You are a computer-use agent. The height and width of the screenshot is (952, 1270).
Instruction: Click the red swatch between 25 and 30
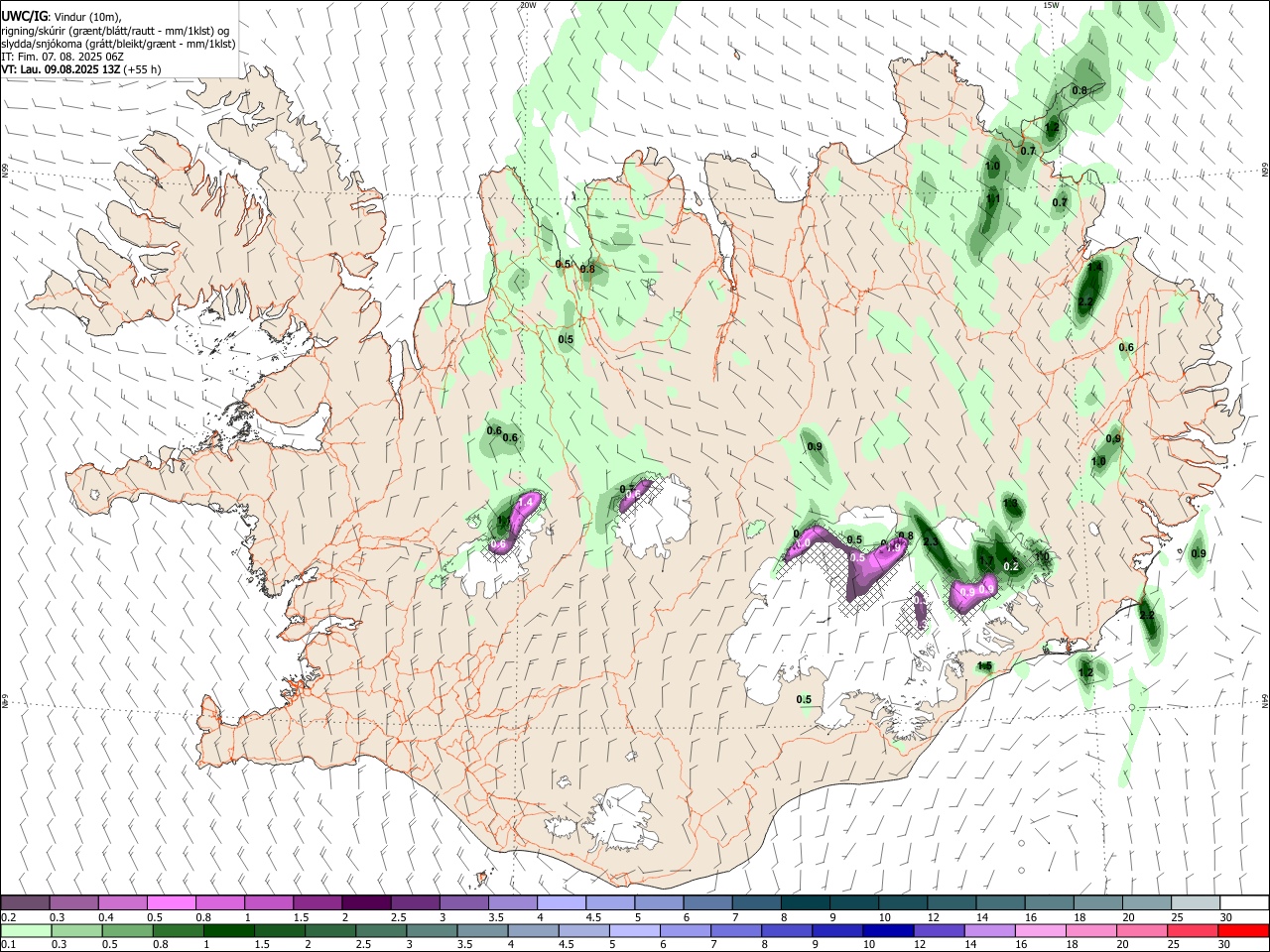1194,931
